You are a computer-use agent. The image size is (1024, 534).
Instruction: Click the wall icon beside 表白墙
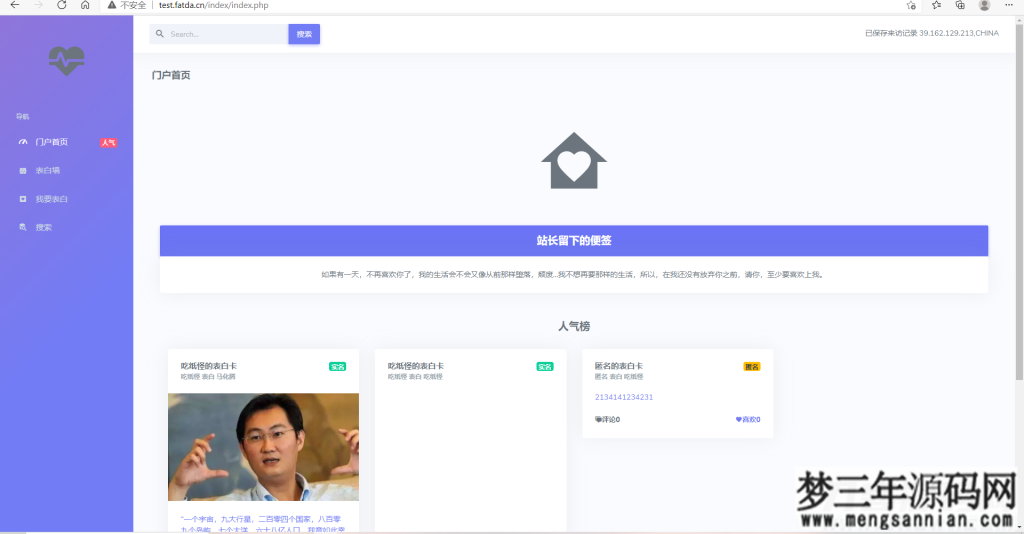coord(23,170)
